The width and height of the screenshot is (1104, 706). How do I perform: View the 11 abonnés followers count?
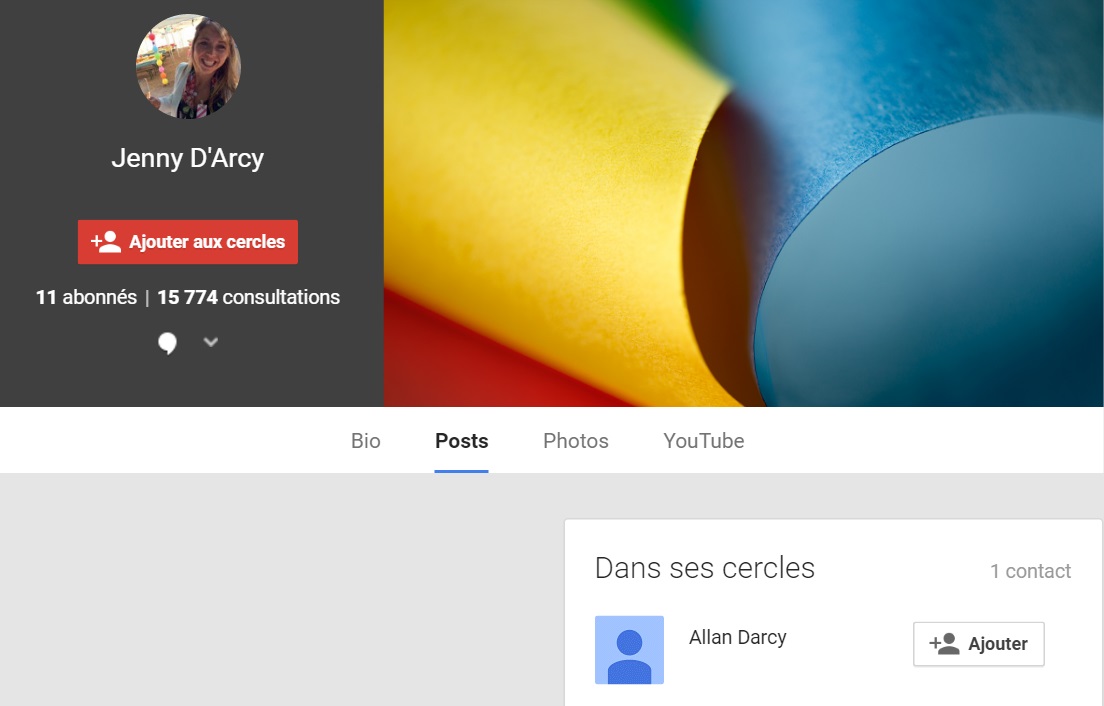tap(87, 297)
